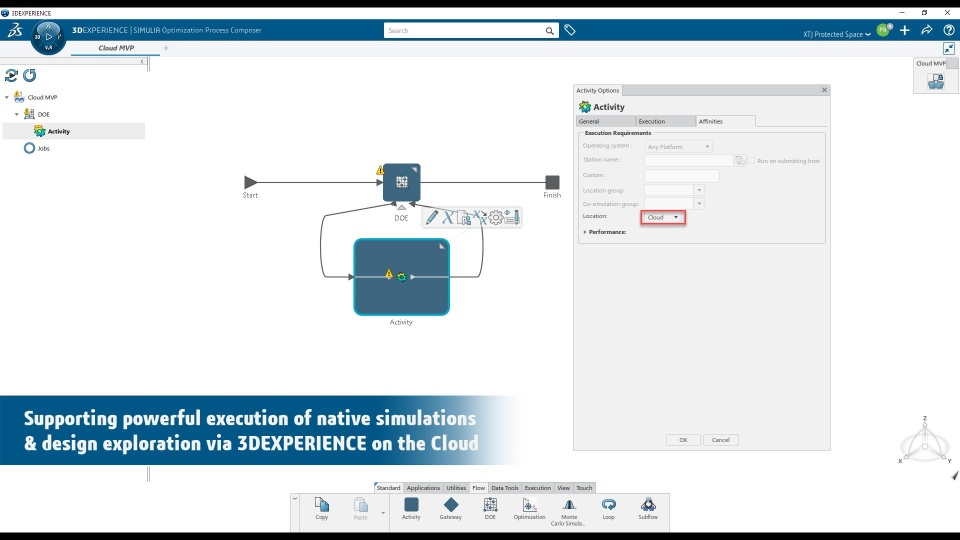Image resolution: width=960 pixels, height=540 pixels.
Task: Expand the Performance section
Action: 585,232
